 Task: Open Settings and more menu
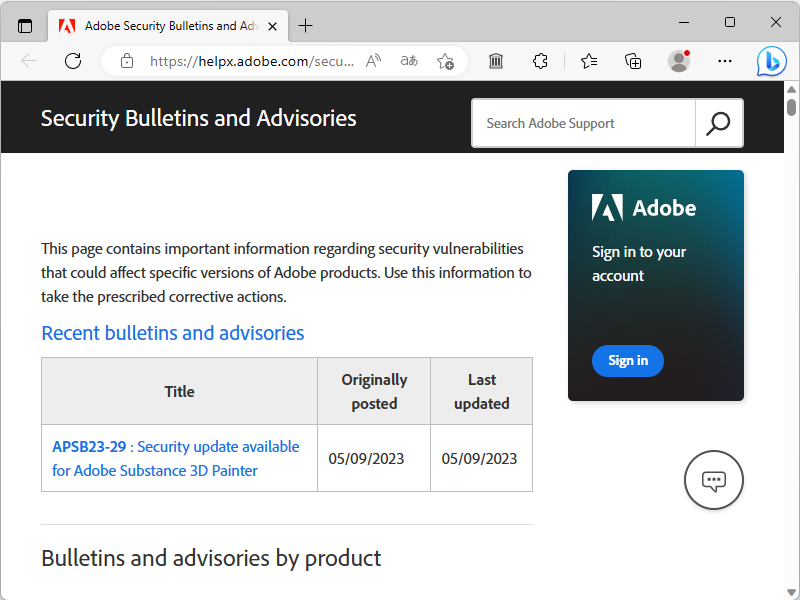click(723, 61)
